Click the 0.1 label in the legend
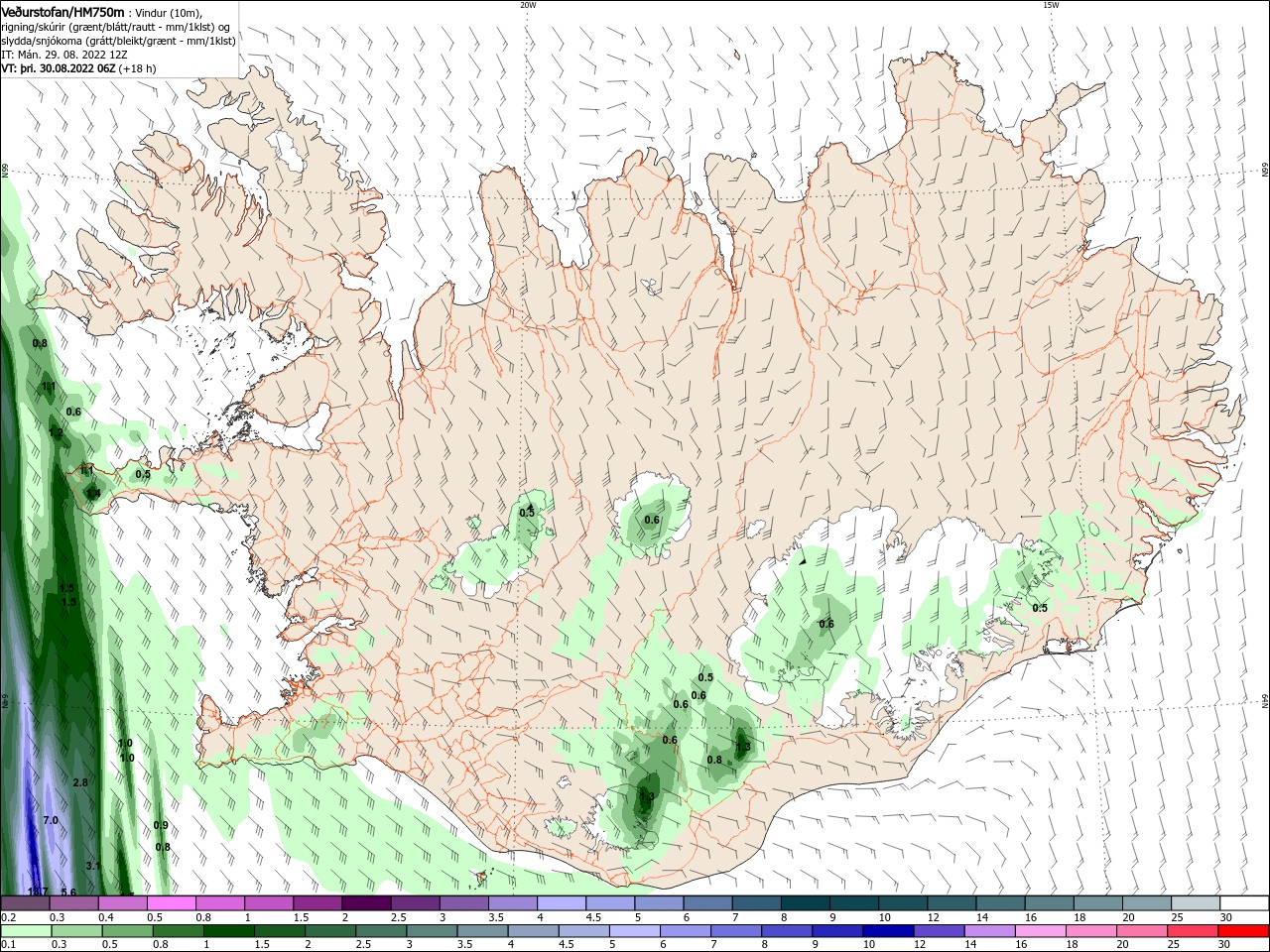Viewport: 1270px width, 952px height. click(x=8, y=945)
